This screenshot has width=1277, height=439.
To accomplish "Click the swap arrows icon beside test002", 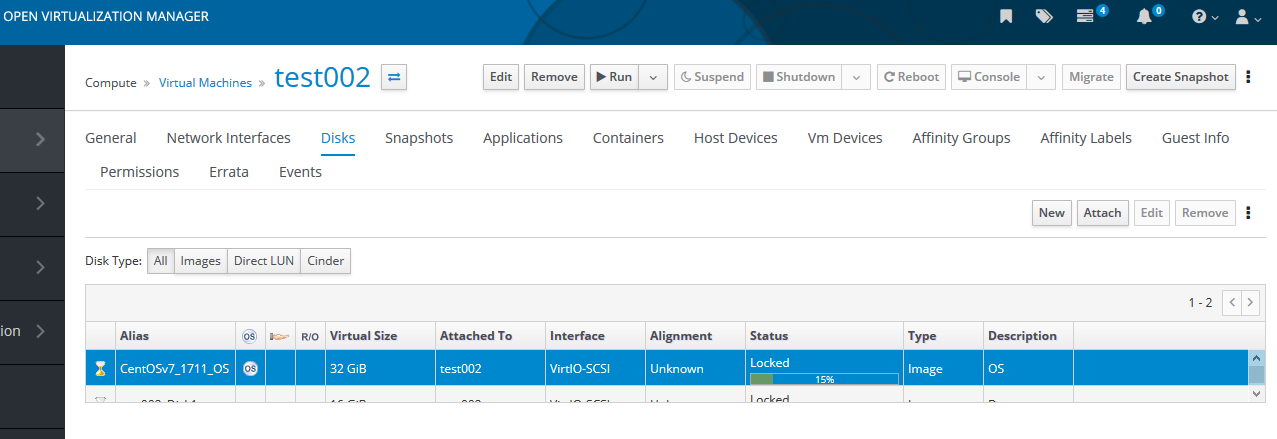I will coord(394,77).
